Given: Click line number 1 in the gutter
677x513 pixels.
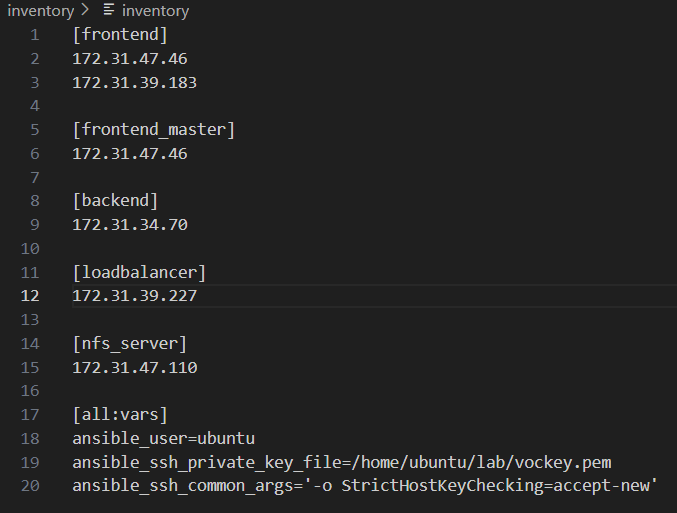Looking at the screenshot, I should 35,35.
